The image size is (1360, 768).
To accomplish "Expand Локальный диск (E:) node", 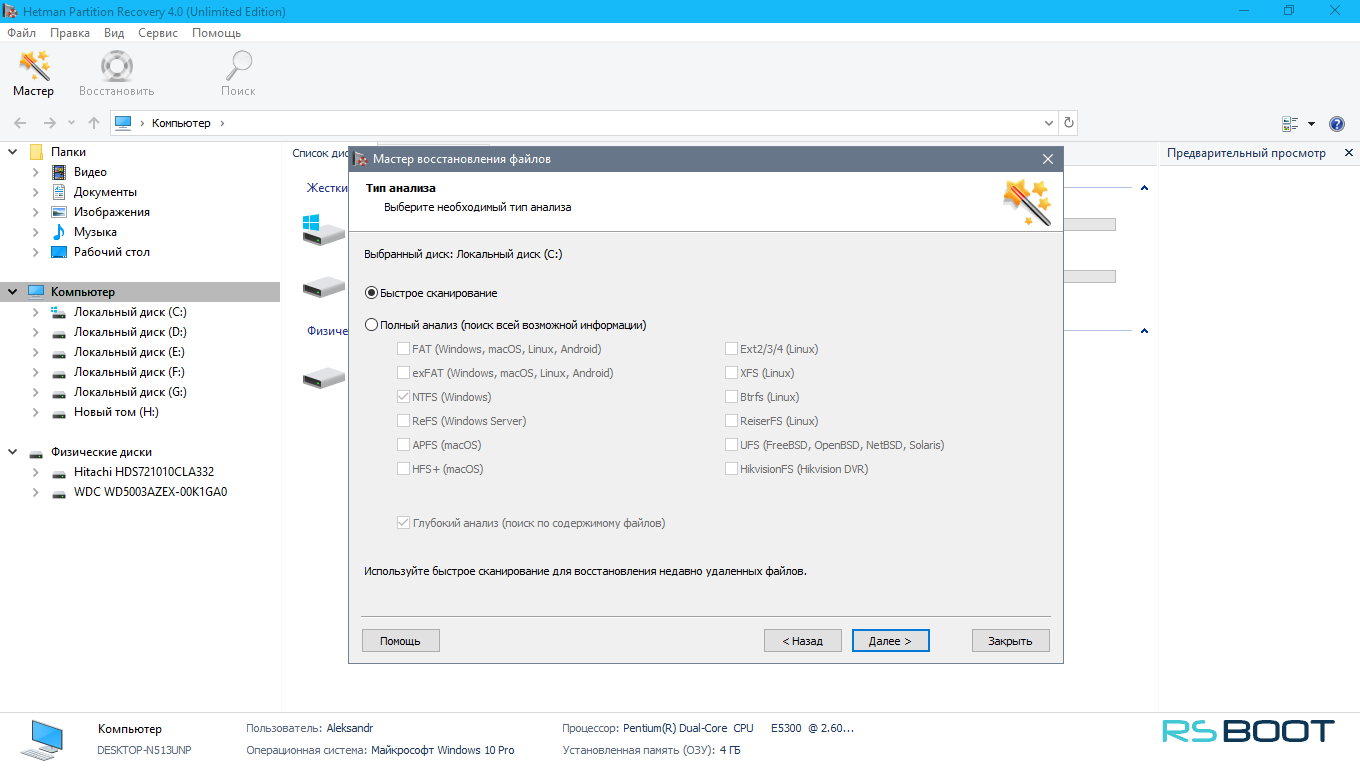I will [x=36, y=352].
